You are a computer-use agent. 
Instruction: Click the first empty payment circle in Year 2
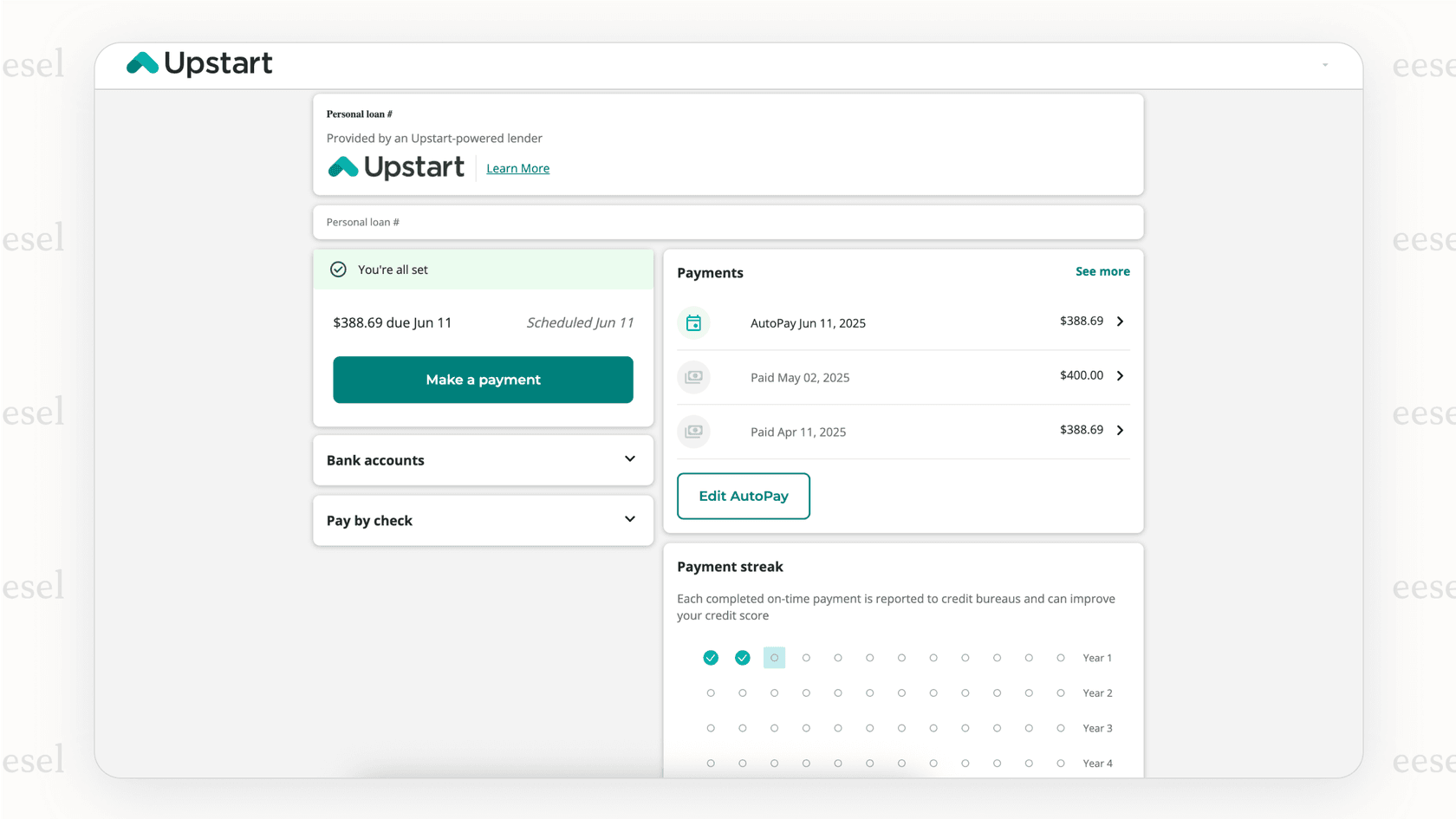pos(711,692)
